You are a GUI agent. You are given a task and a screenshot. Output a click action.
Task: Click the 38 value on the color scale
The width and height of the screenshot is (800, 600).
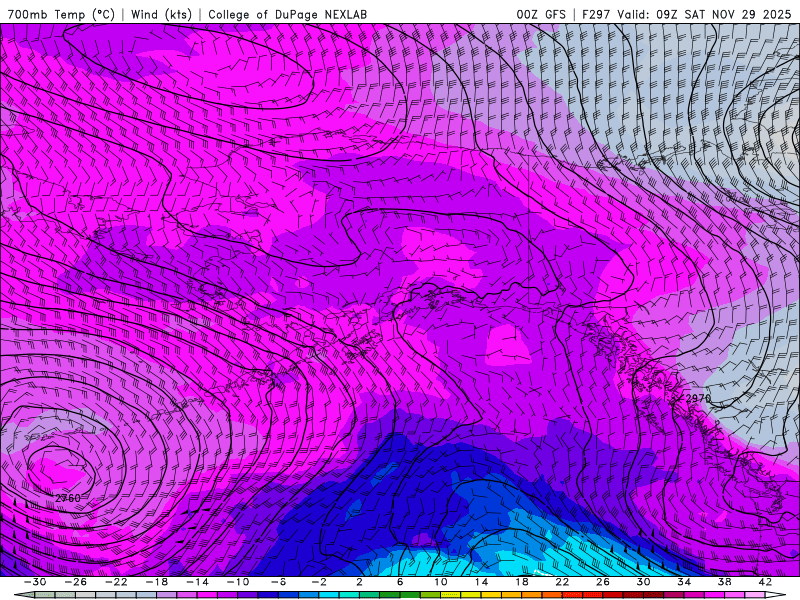pyautogui.click(x=724, y=582)
